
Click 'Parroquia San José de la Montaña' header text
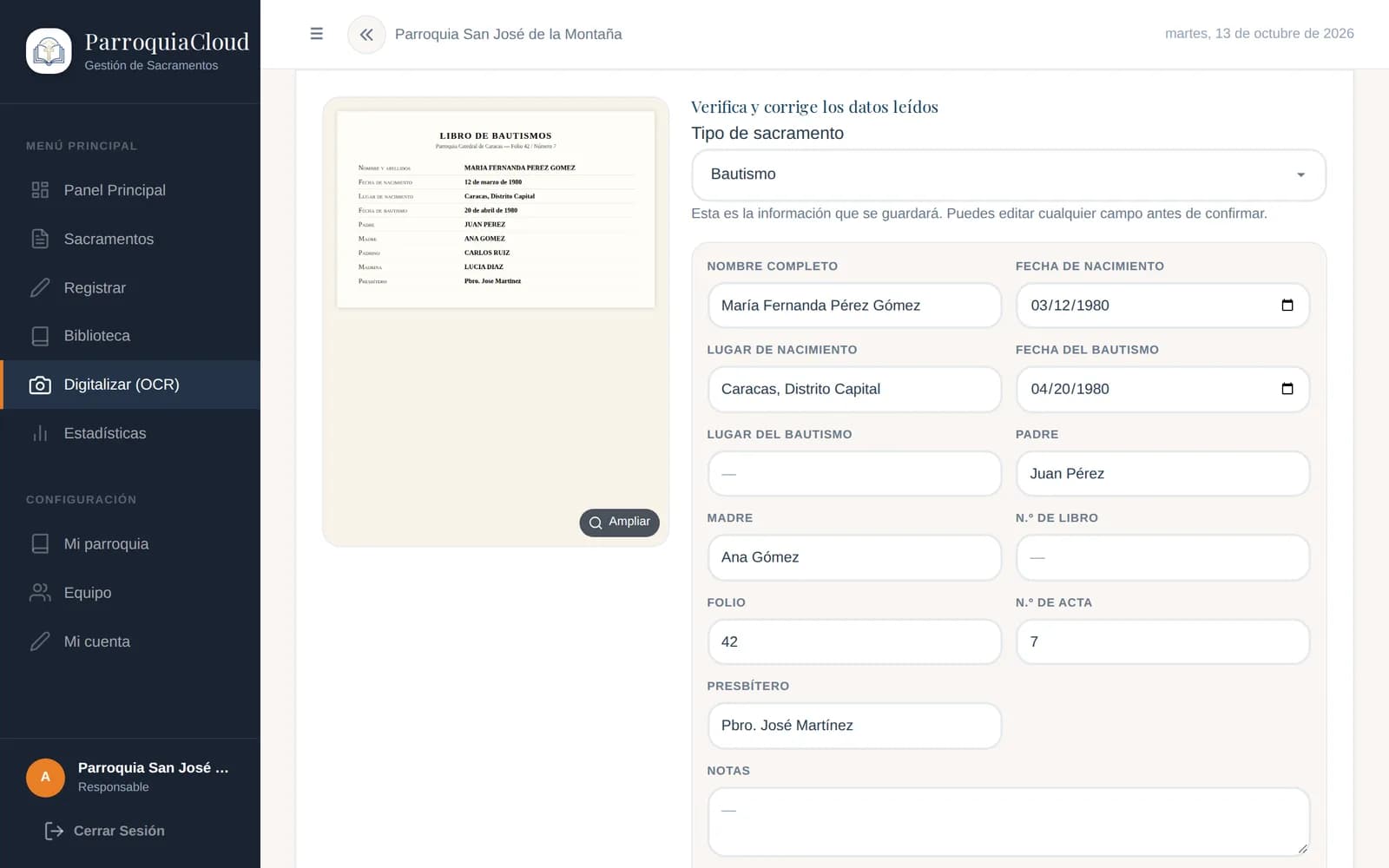pyautogui.click(x=509, y=34)
